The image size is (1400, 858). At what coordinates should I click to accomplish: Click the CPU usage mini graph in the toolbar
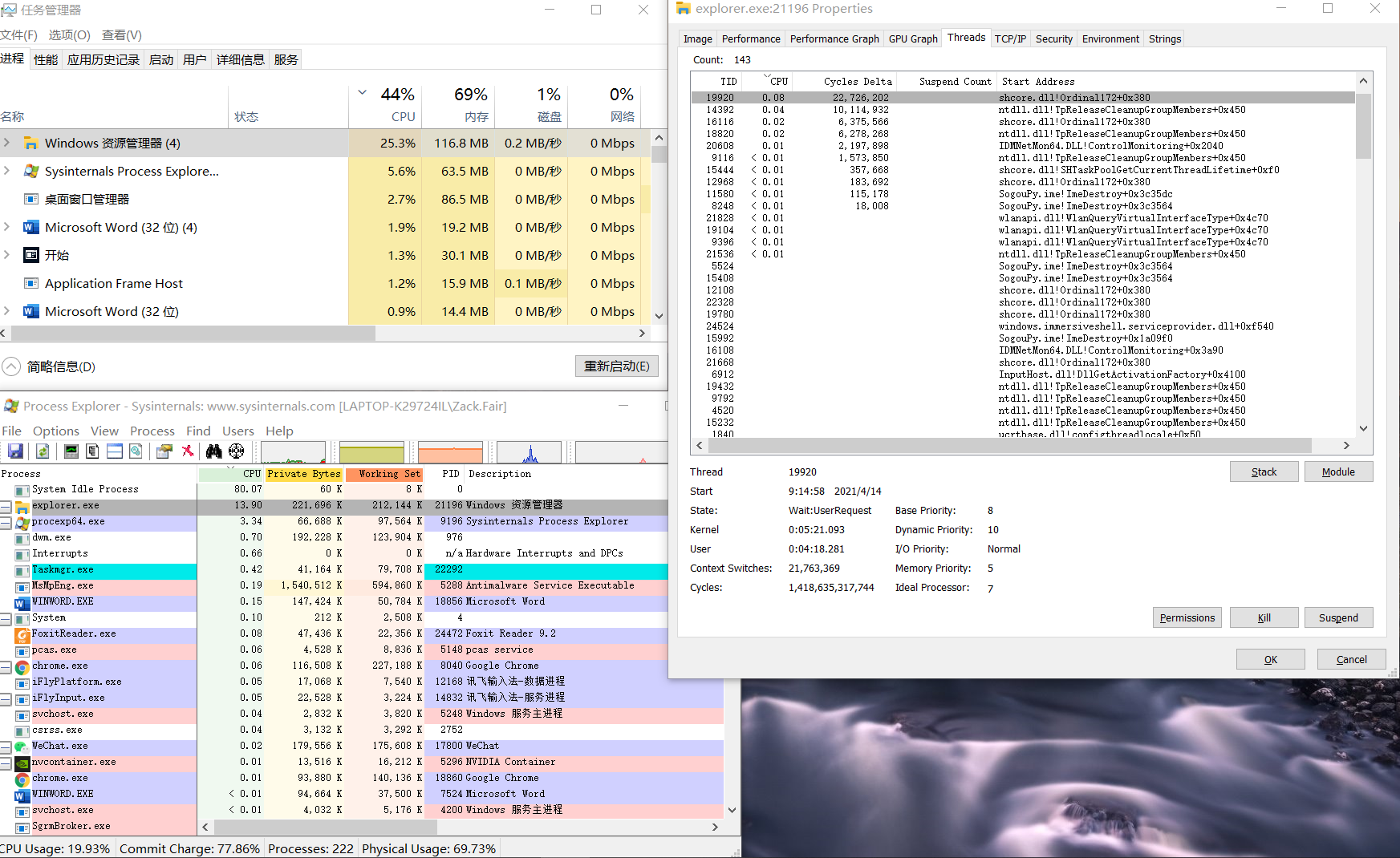[293, 452]
